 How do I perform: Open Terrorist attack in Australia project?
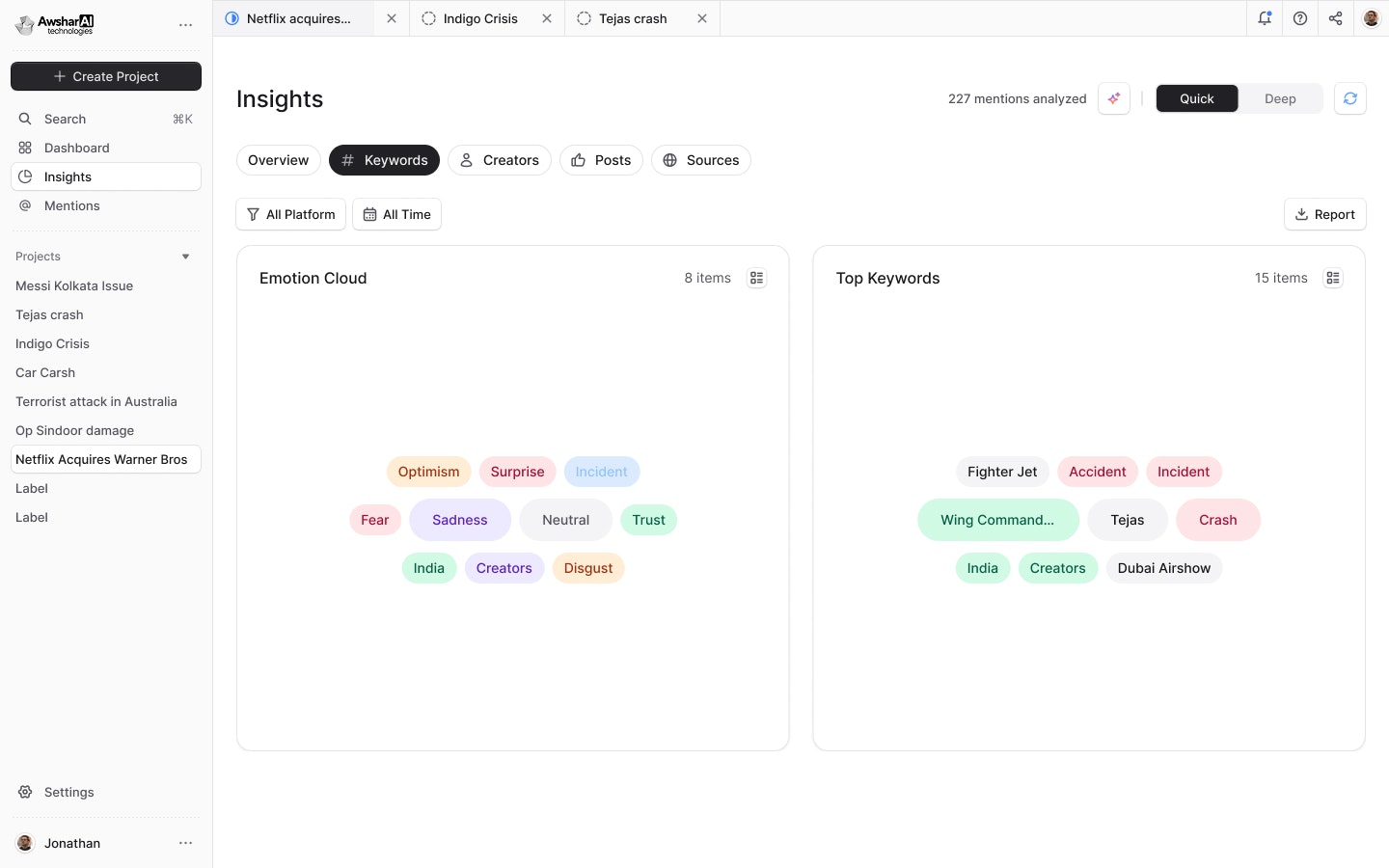pyautogui.click(x=96, y=401)
